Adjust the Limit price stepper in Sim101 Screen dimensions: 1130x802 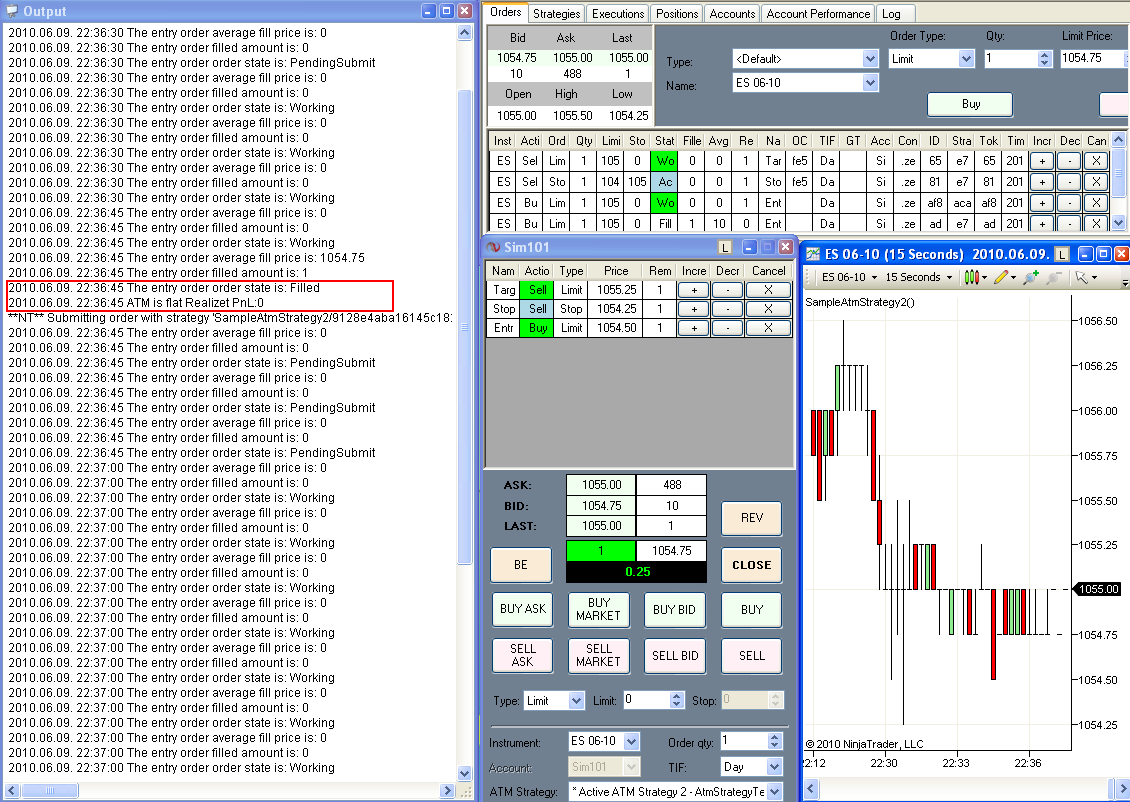[x=676, y=700]
